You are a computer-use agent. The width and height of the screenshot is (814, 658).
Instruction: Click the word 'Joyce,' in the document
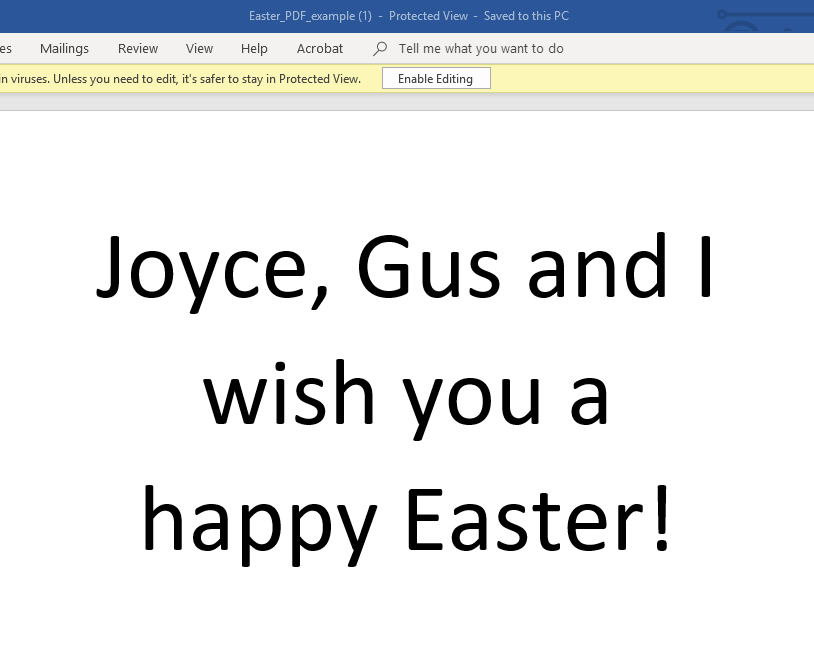[212, 272]
